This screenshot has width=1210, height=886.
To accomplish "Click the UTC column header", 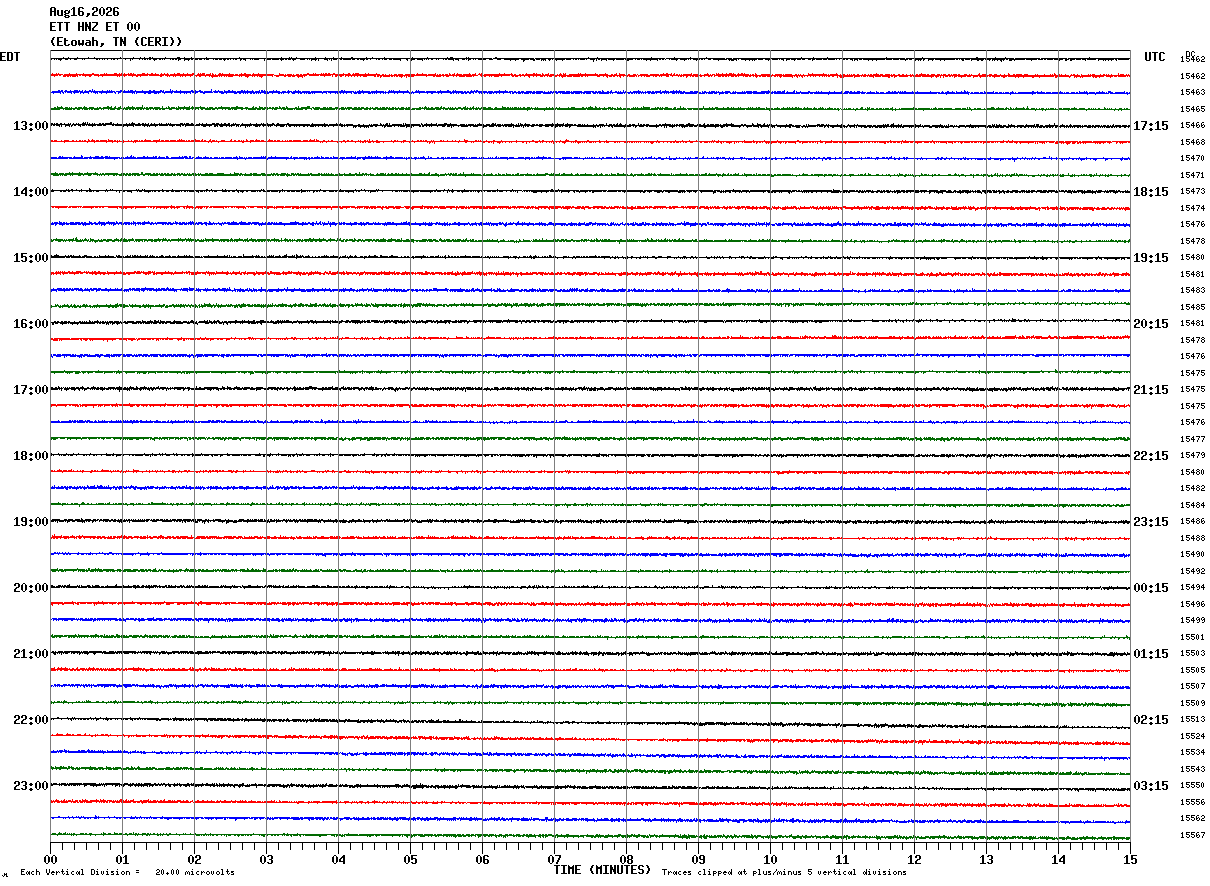I will tap(1155, 57).
